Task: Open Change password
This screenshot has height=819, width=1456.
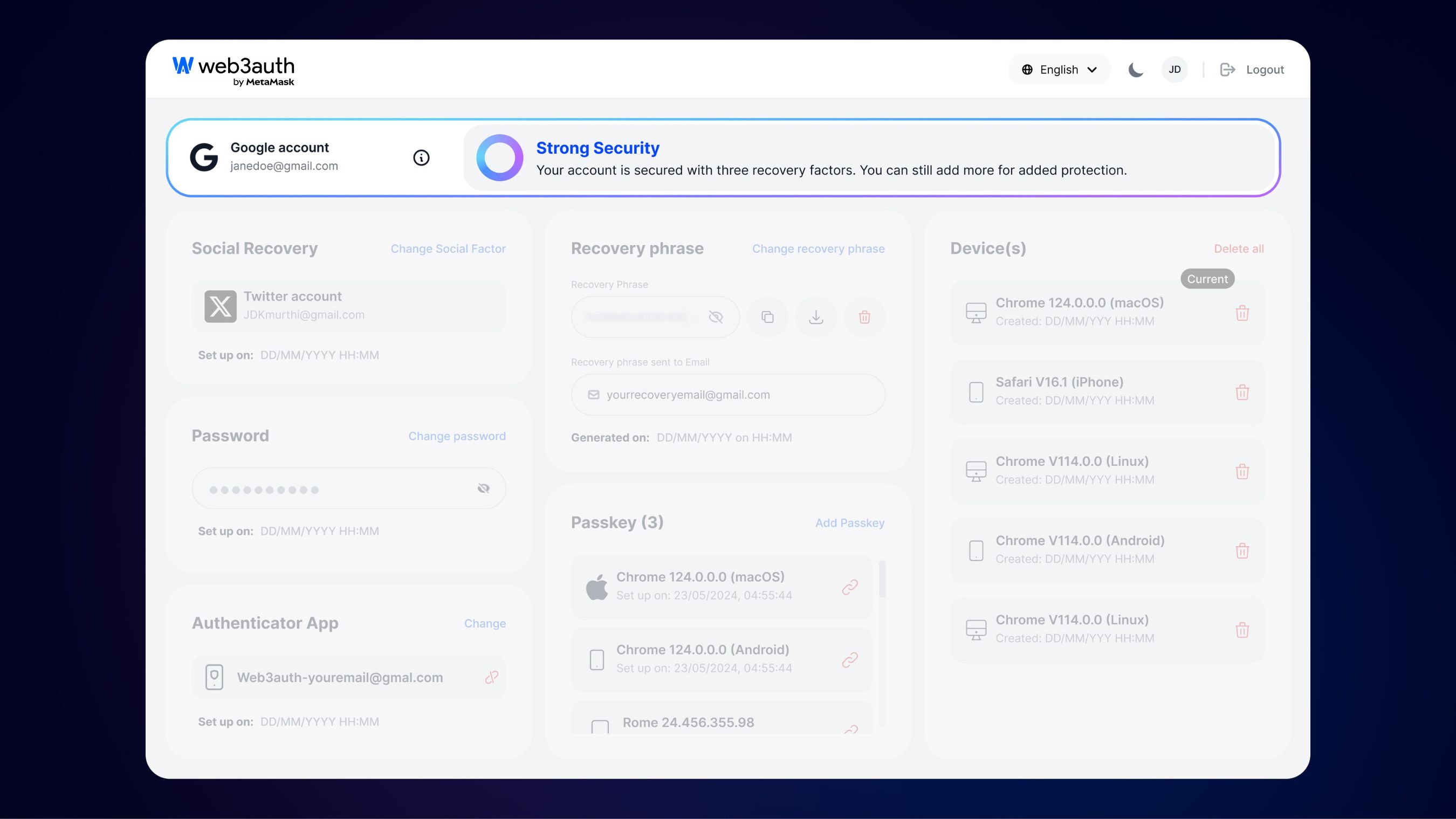Action: point(457,436)
